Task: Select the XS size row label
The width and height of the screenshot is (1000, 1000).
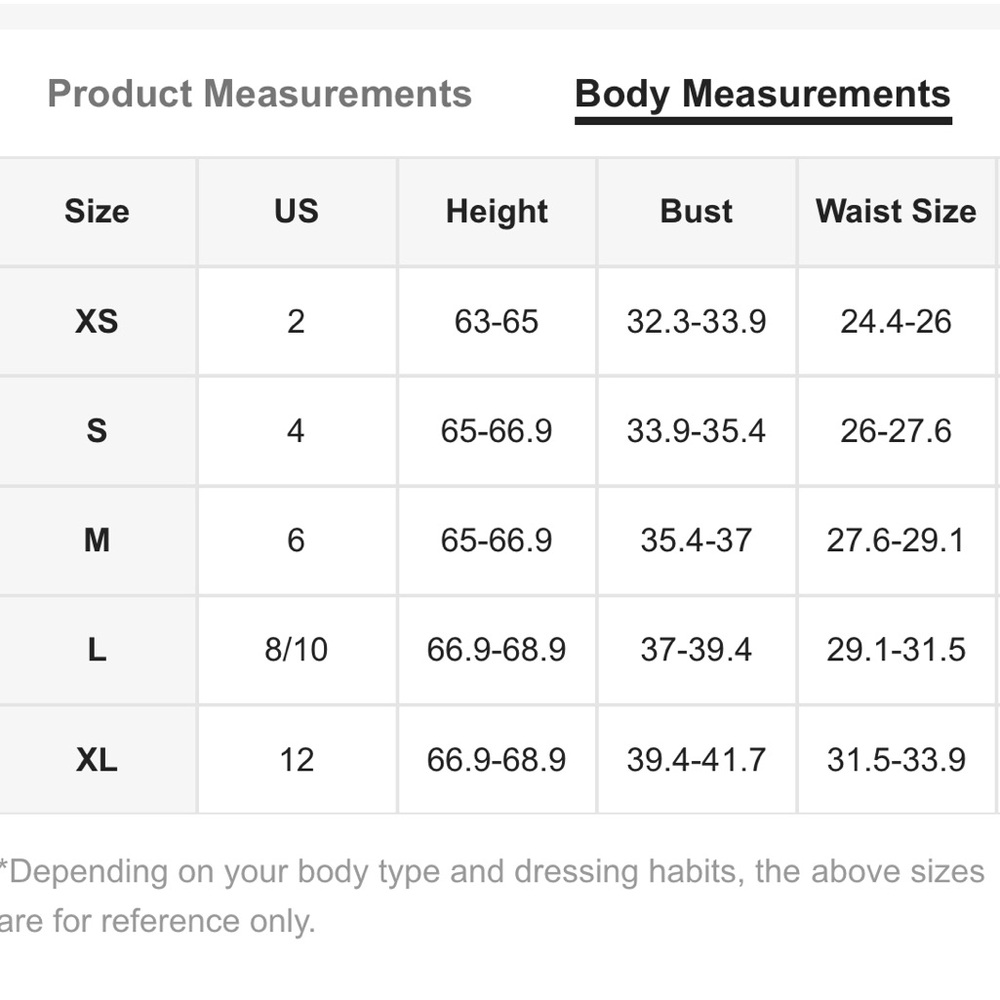Action: (97, 321)
